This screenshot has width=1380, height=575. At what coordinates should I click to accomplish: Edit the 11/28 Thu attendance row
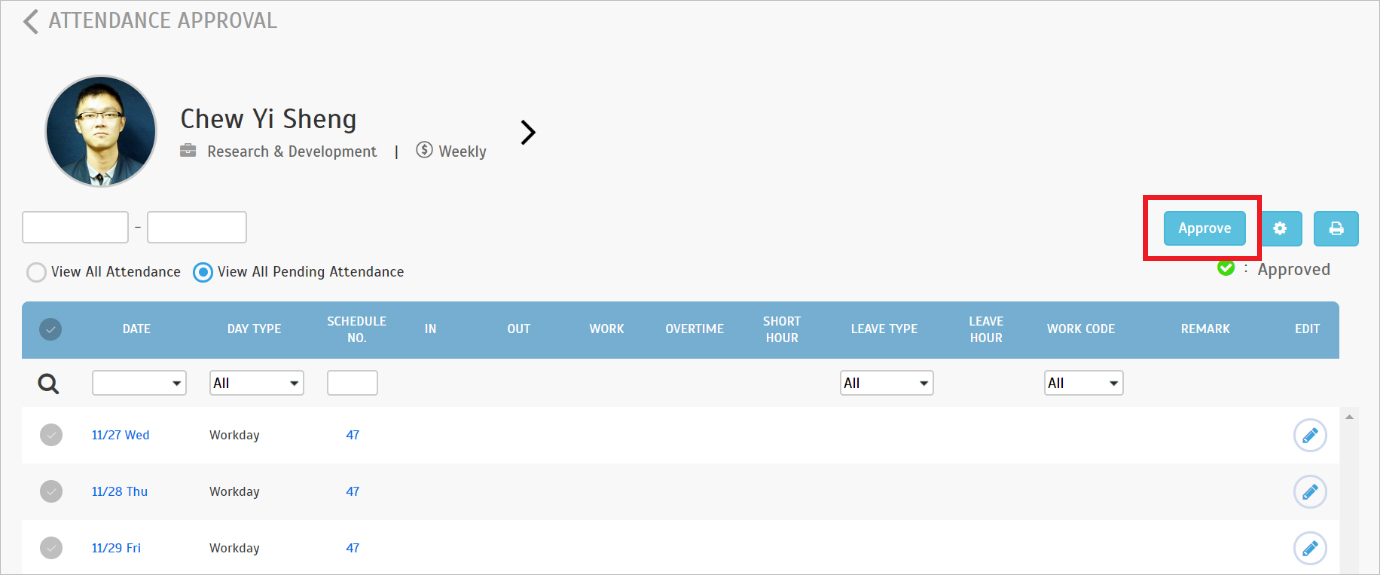1310,492
